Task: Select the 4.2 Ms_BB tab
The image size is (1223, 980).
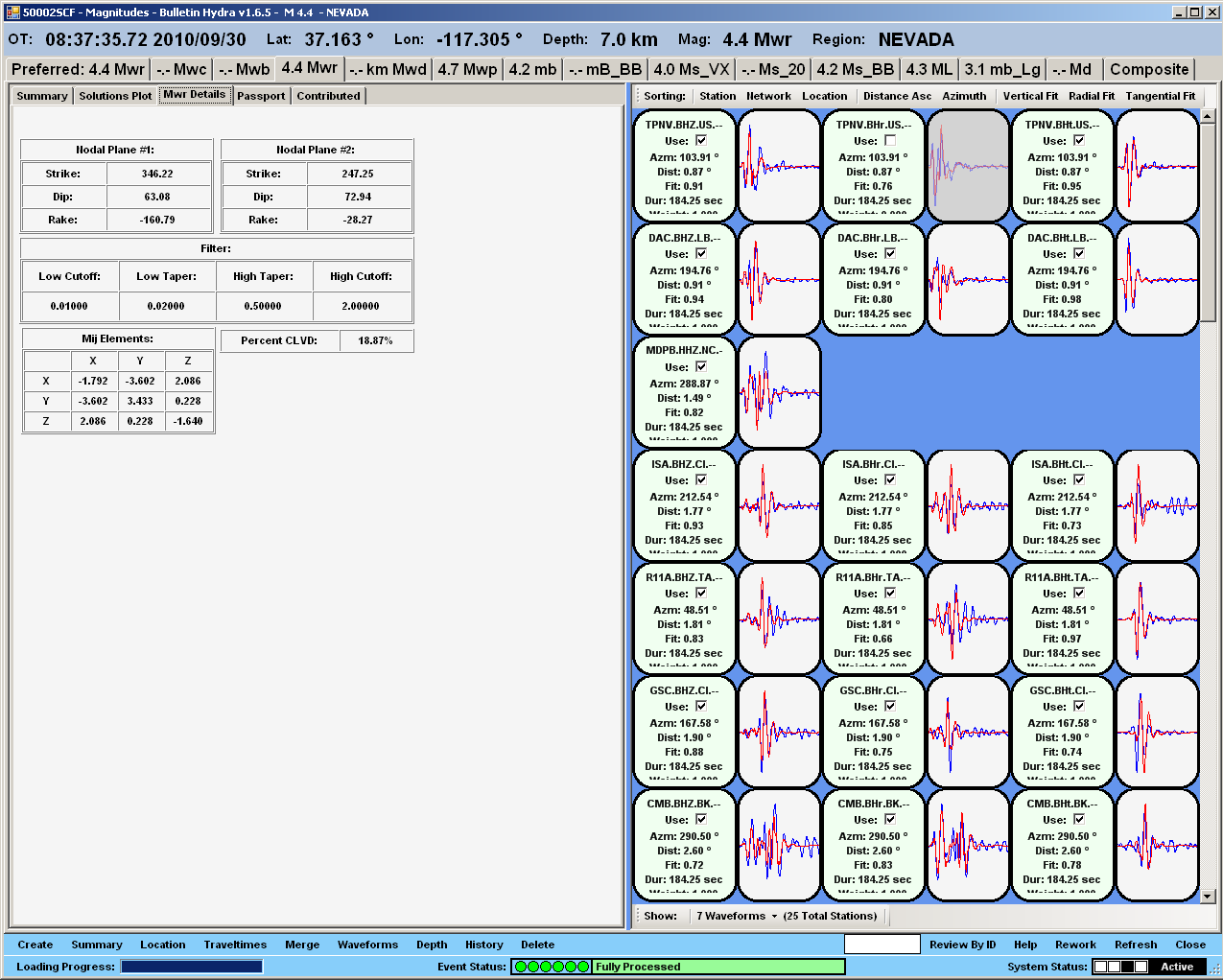Action: coord(856,69)
